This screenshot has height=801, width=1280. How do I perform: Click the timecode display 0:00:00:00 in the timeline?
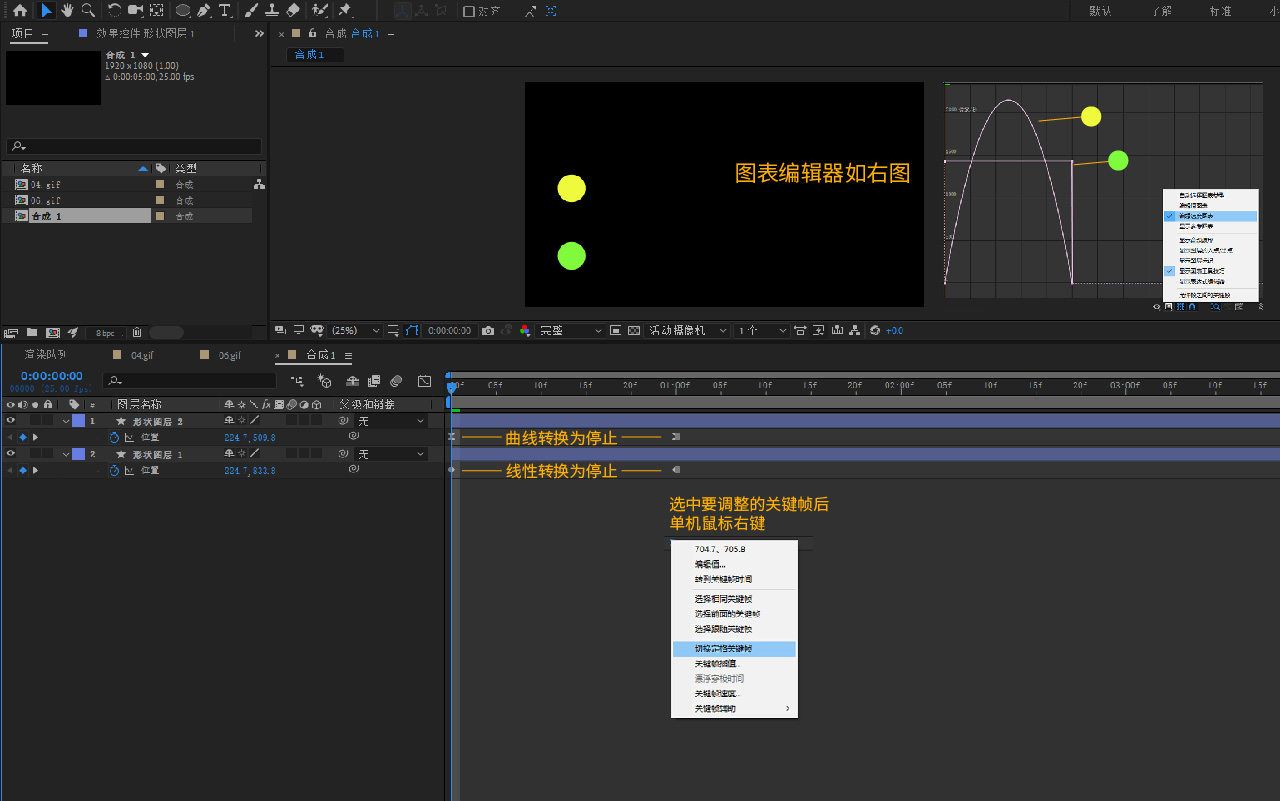coord(51,376)
